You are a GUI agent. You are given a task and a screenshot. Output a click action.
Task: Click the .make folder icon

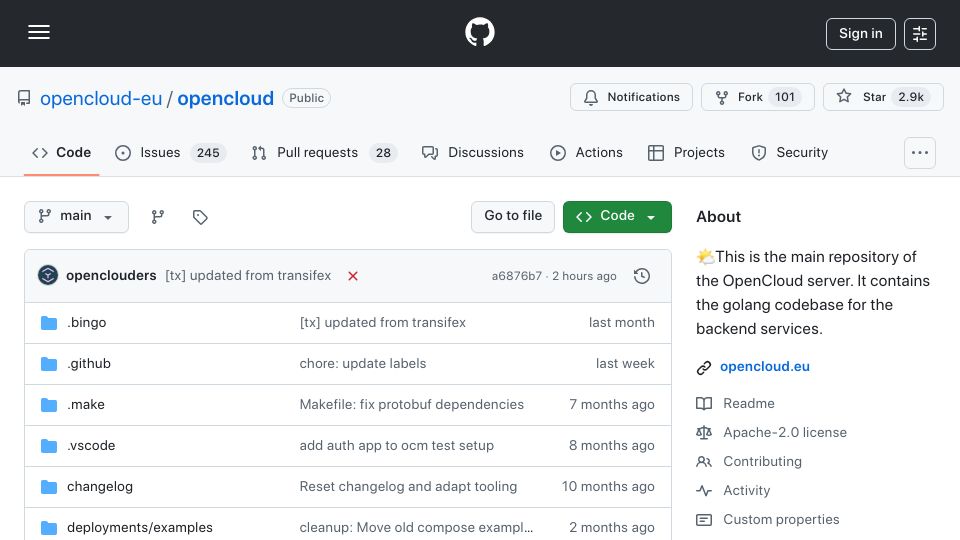click(x=49, y=405)
